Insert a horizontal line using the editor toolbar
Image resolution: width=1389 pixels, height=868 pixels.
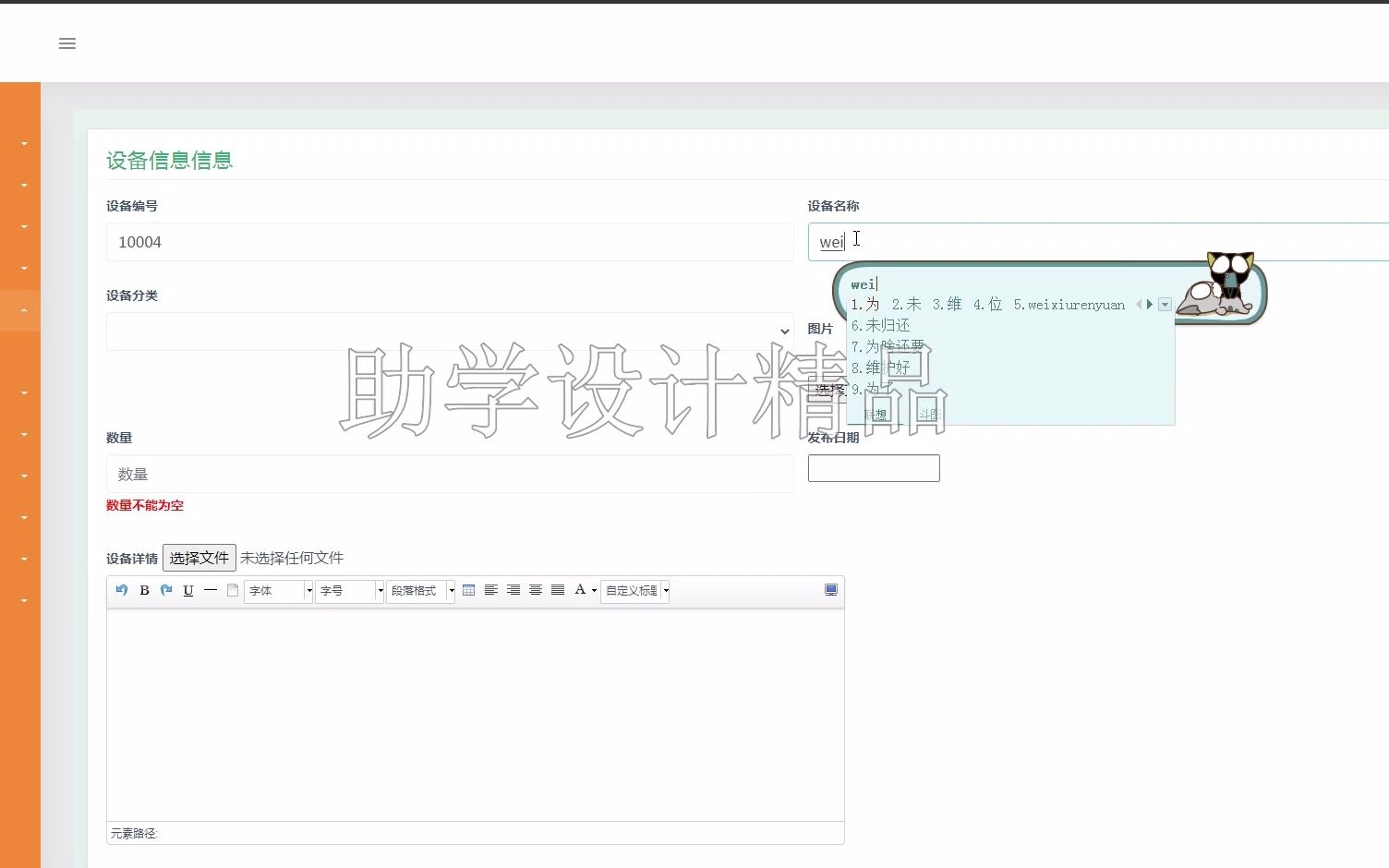(x=211, y=591)
